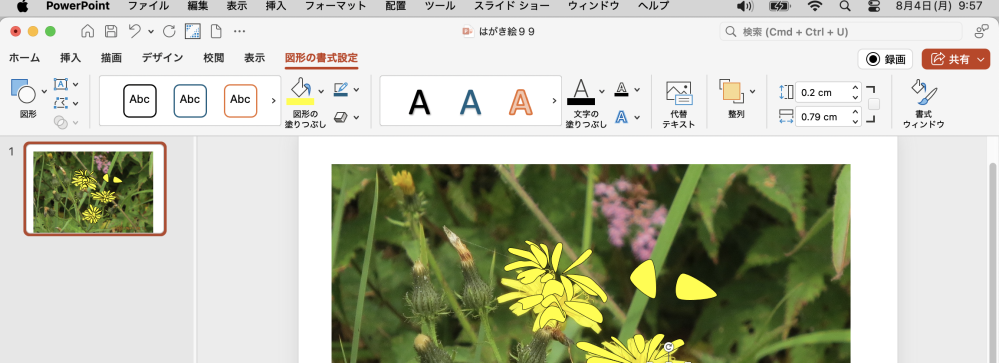This screenshot has height=363, width=999.
Task: Open the ファイル menu
Action: (x=148, y=6)
